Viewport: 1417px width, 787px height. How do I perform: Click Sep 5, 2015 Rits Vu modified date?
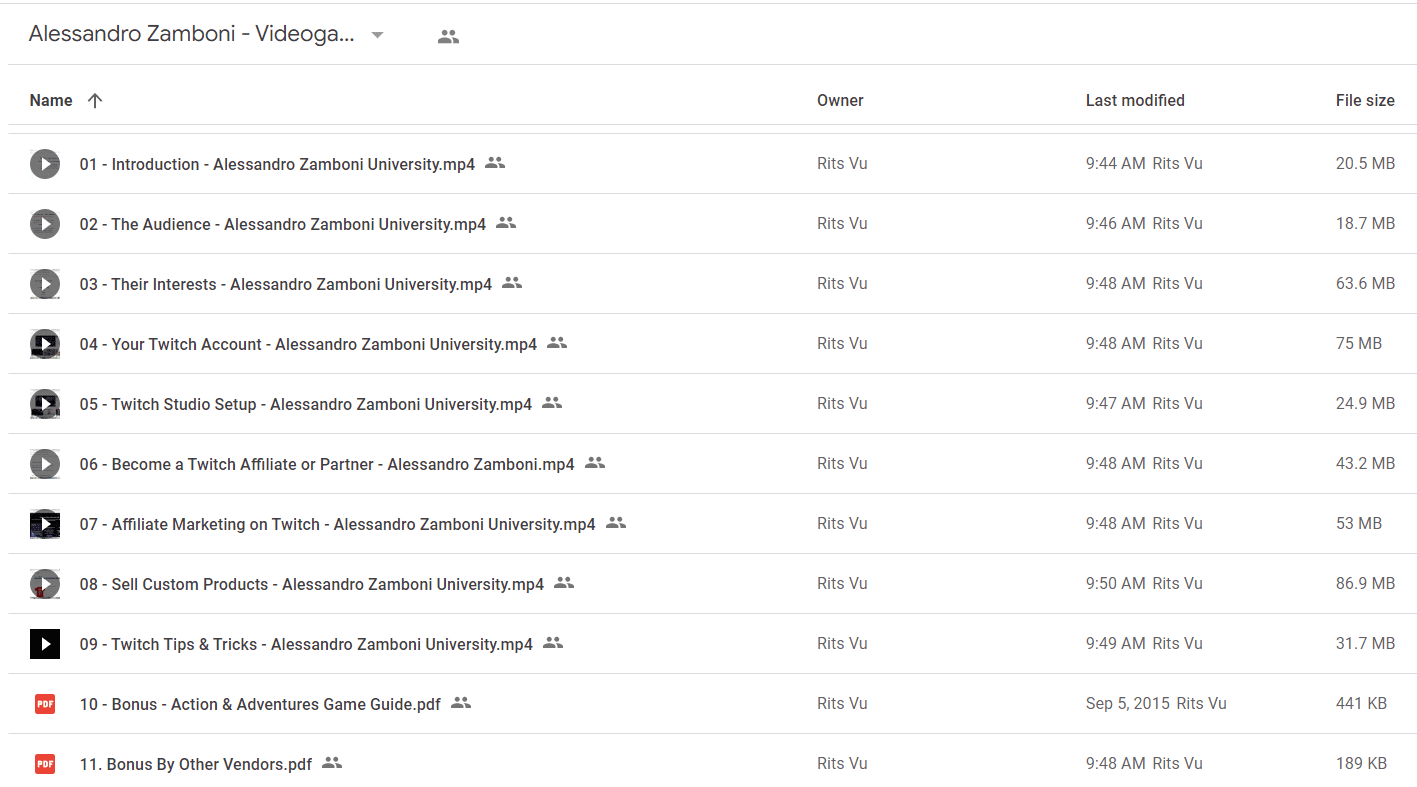pos(1156,703)
